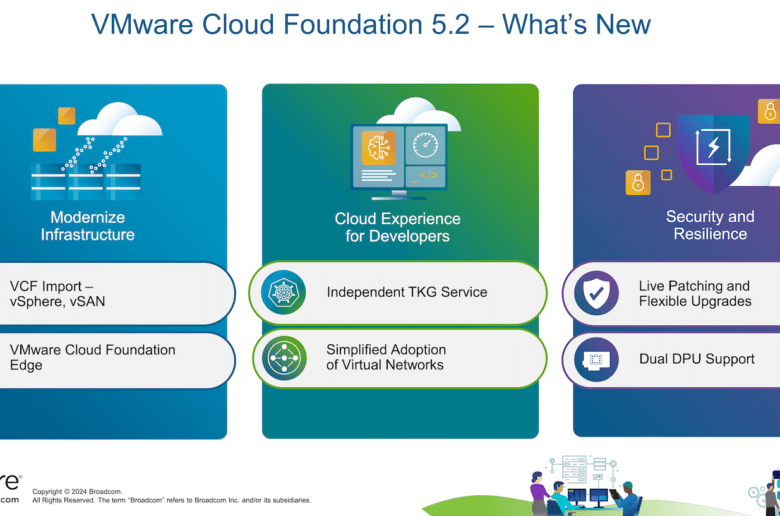Click the Modernize Infrastructure heading
Viewport: 780px width, 516px height.
coord(88,226)
